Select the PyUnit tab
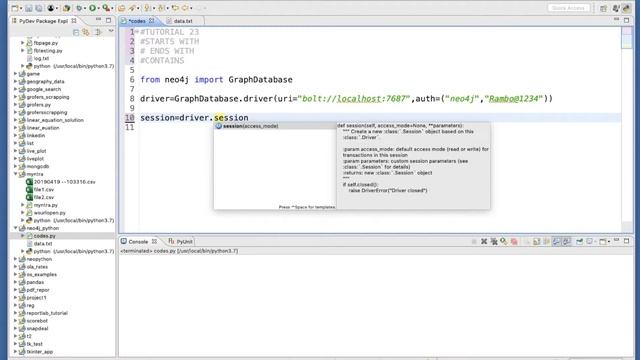Viewport: 640px width, 360px height. pyautogui.click(x=180, y=242)
